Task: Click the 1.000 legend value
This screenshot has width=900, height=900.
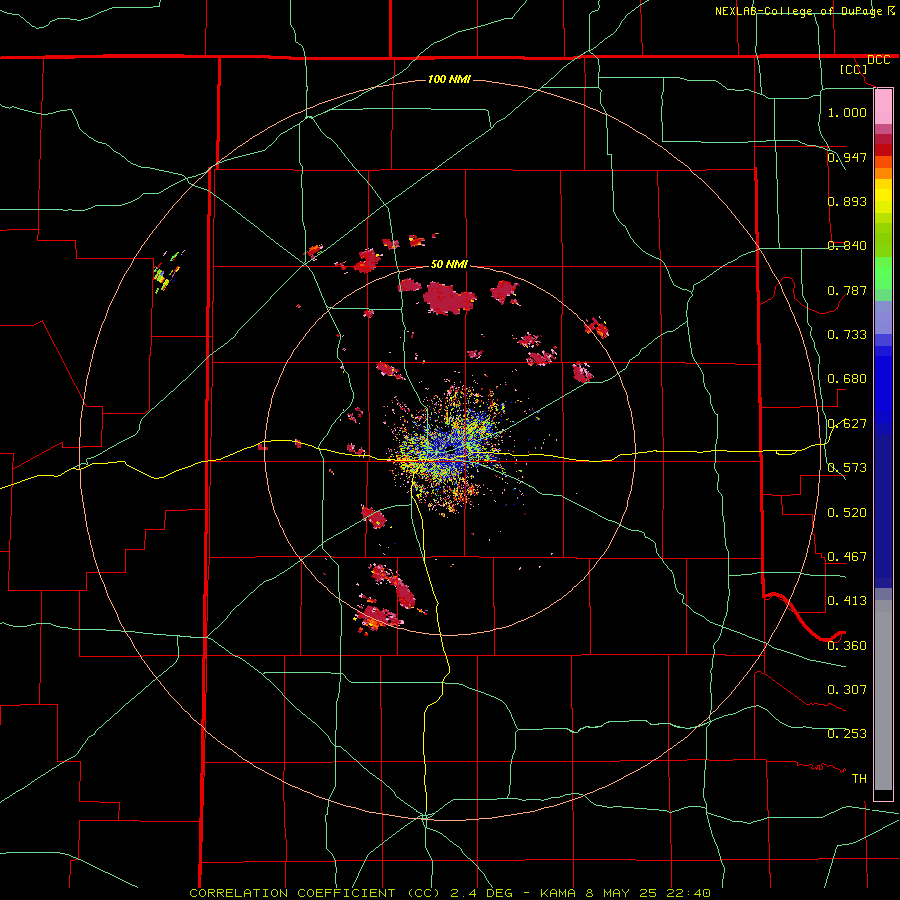Action: [x=847, y=112]
